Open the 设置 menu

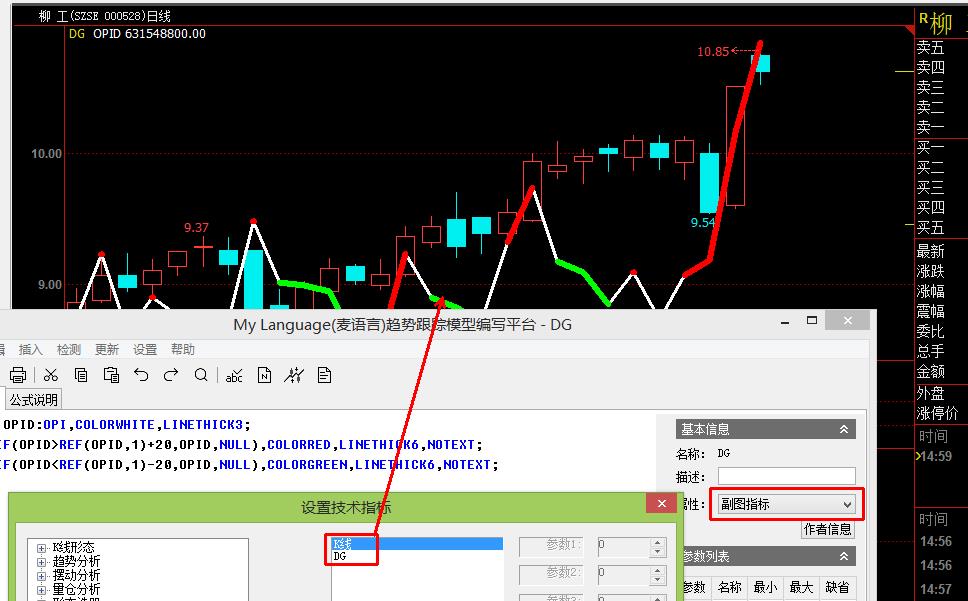tap(145, 349)
